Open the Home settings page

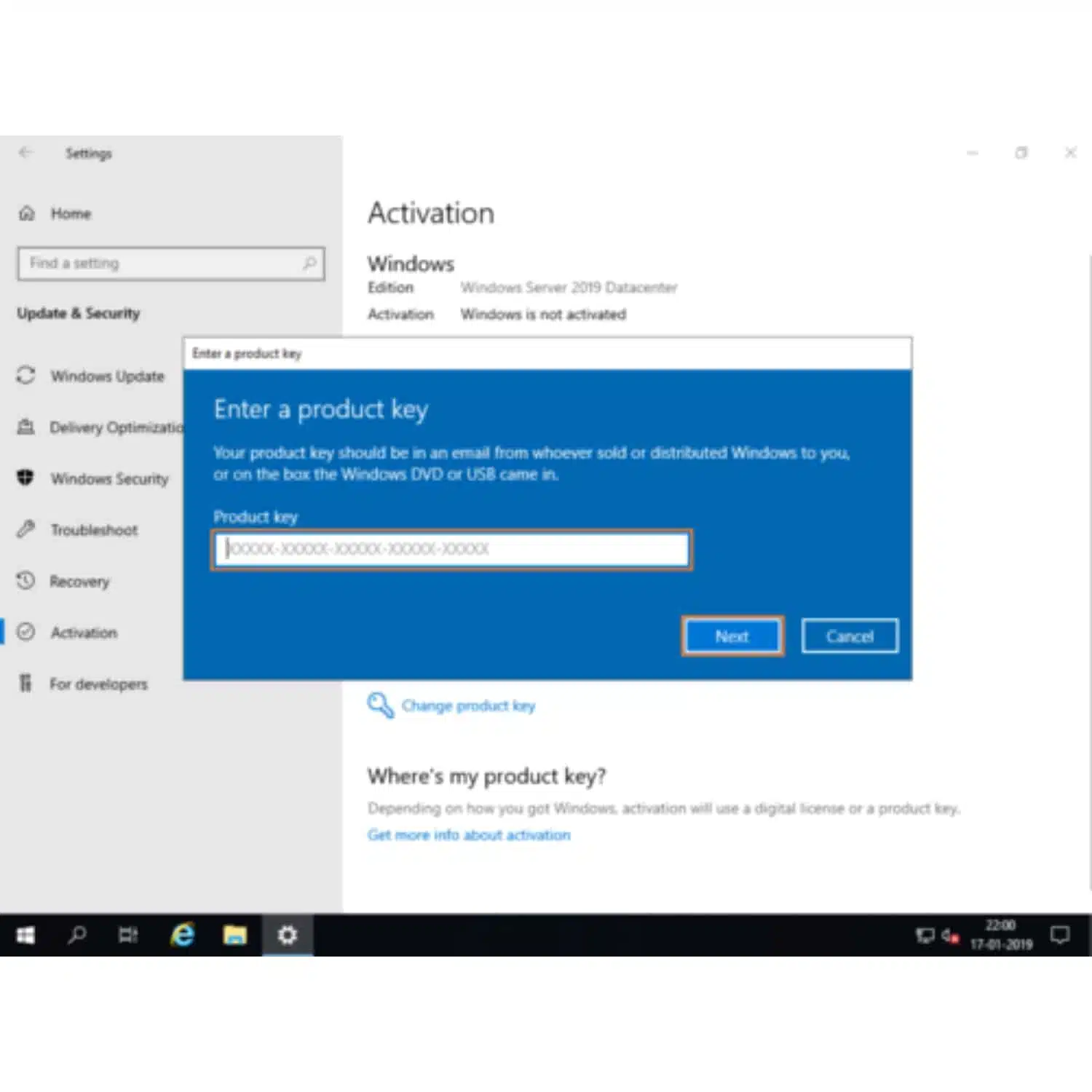coord(71,213)
